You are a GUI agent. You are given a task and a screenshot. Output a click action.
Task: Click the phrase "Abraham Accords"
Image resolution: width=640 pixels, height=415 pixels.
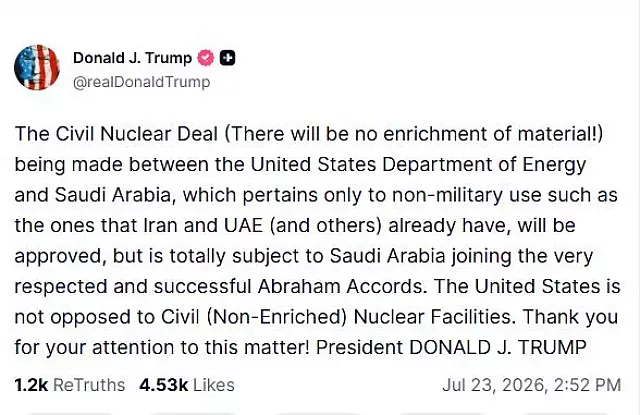[x=340, y=286]
